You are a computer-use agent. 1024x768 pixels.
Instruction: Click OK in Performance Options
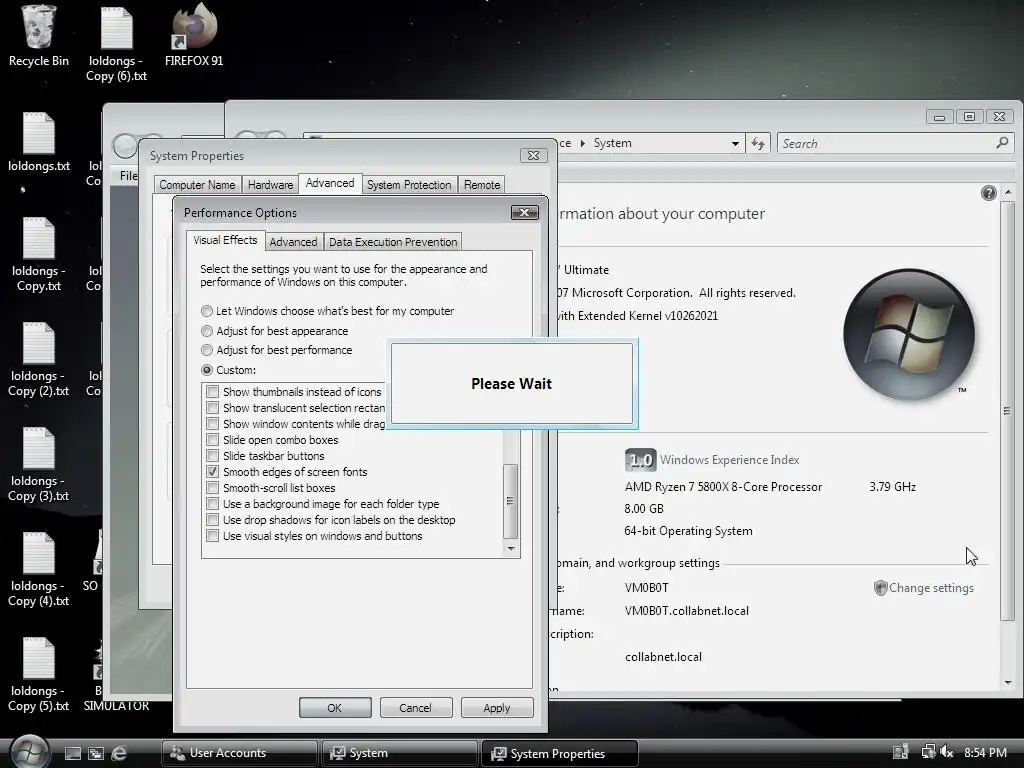[x=335, y=708]
